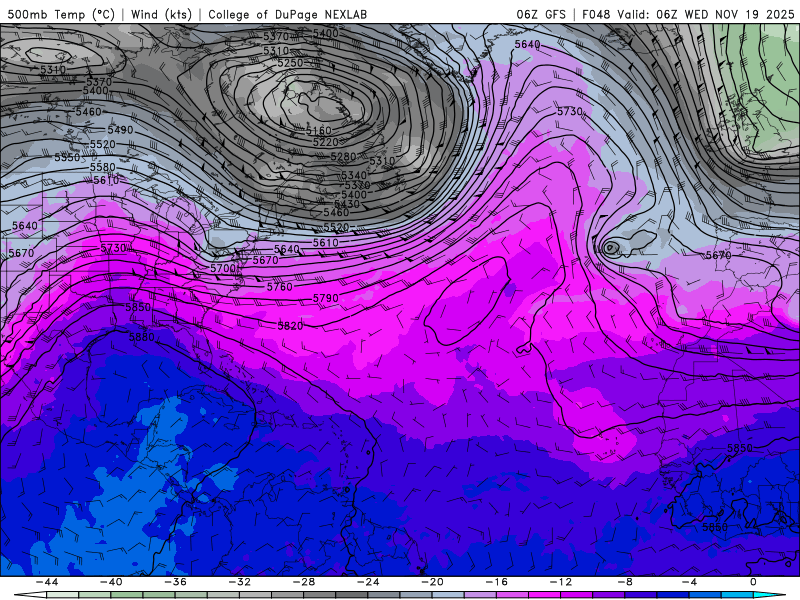Viewport: 800px width, 600px height.
Task: Click the -16 color bar tick label
Action: (x=497, y=582)
